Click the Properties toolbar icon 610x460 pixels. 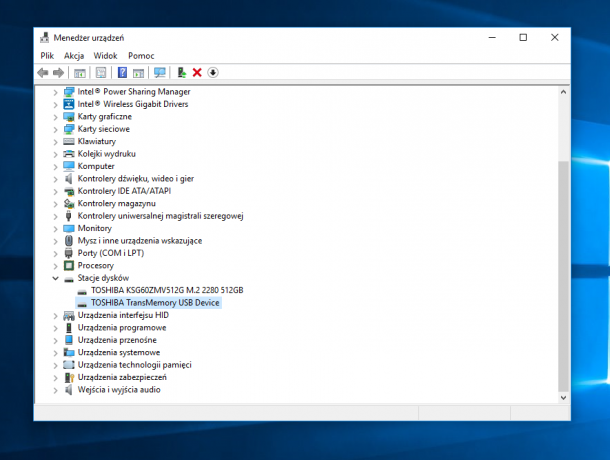coord(101,72)
